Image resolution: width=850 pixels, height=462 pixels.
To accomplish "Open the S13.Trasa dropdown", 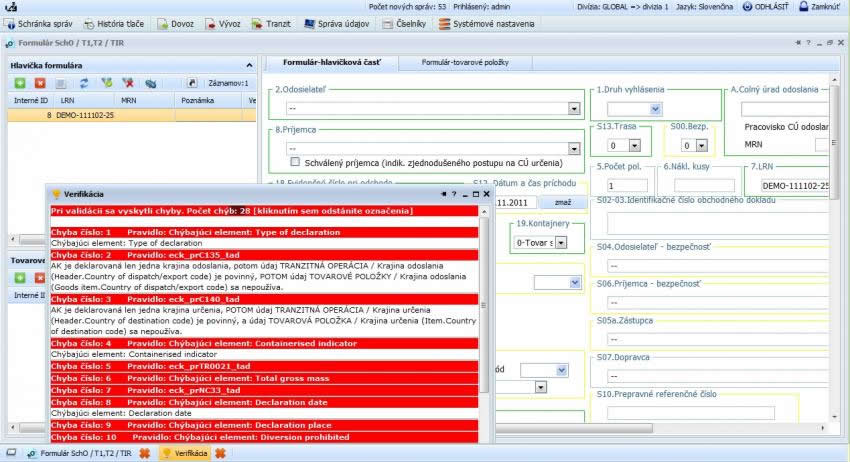I will [634, 145].
